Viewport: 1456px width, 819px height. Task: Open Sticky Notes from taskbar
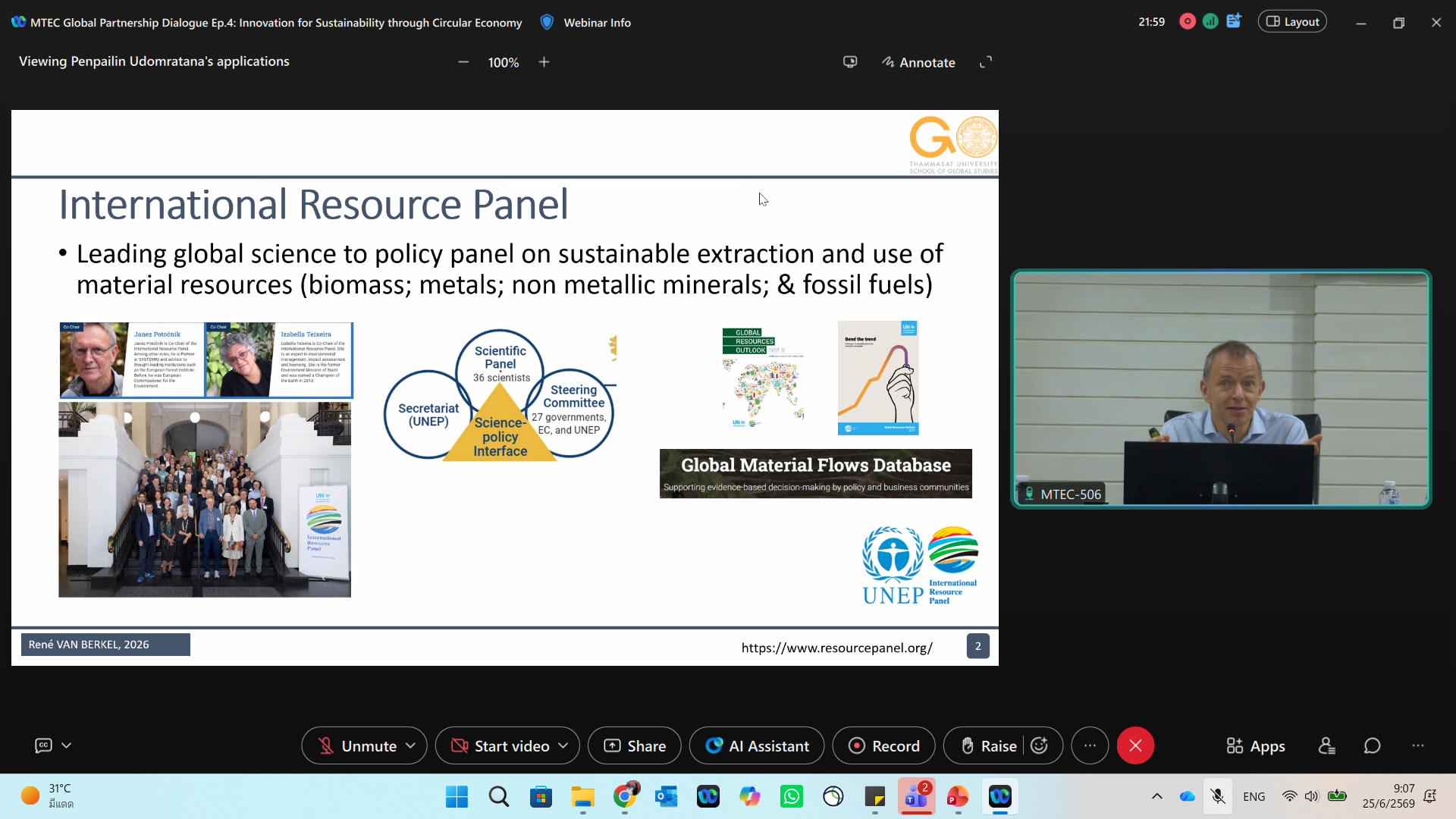pos(875,796)
